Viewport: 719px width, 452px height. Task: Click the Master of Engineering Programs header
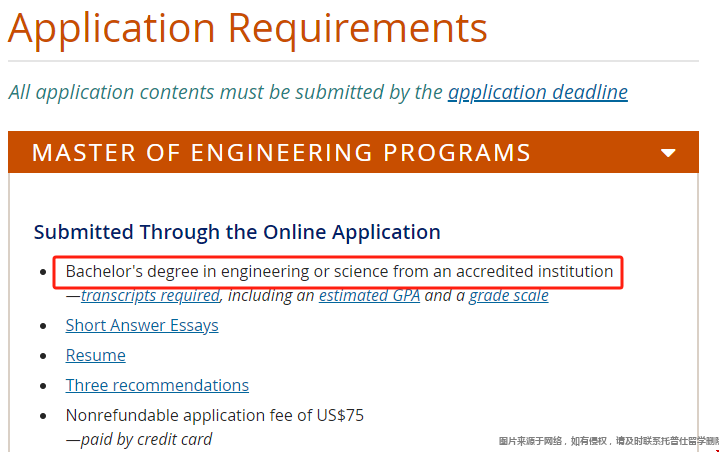tap(281, 153)
